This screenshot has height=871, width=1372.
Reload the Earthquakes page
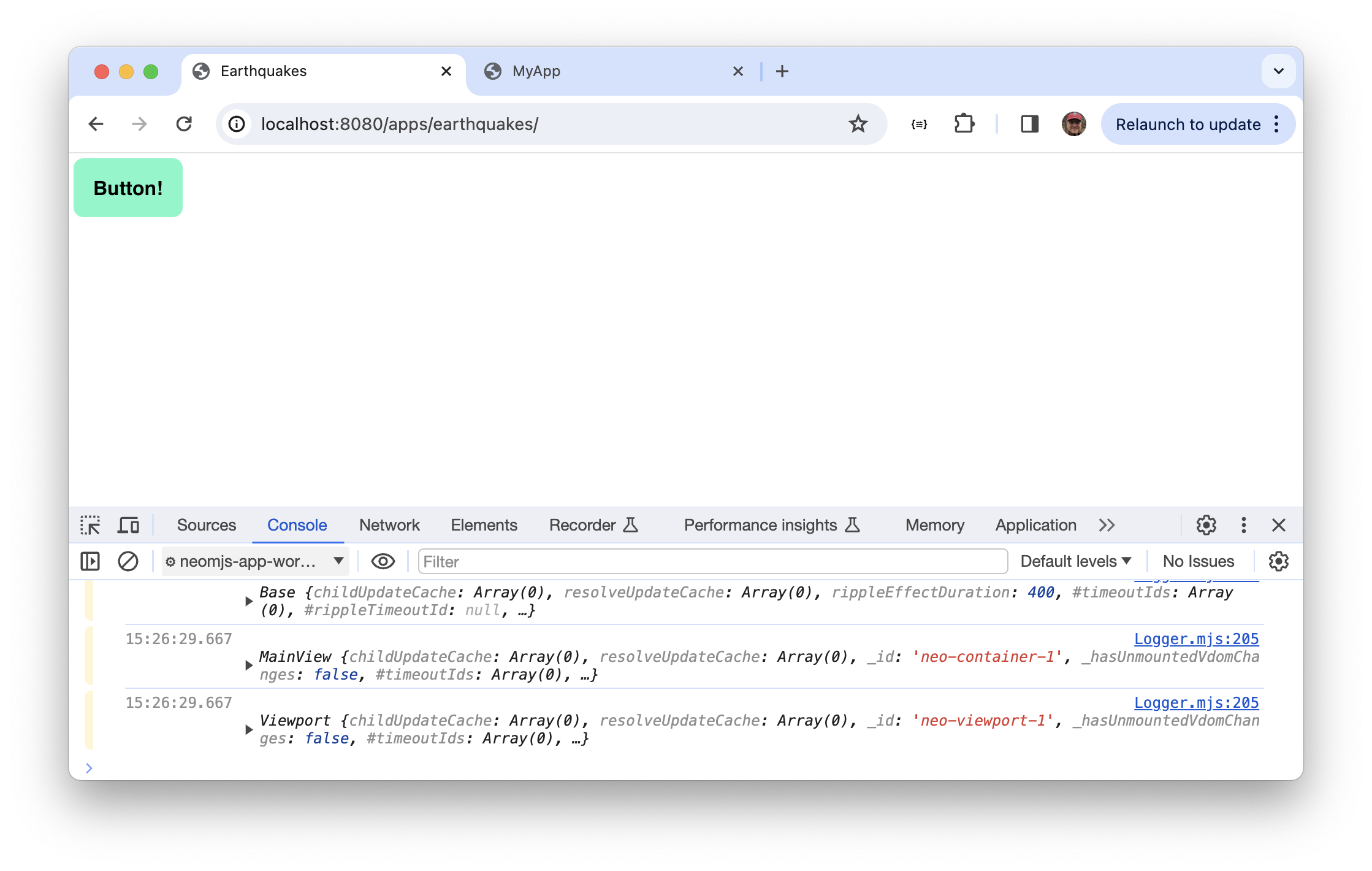184,124
